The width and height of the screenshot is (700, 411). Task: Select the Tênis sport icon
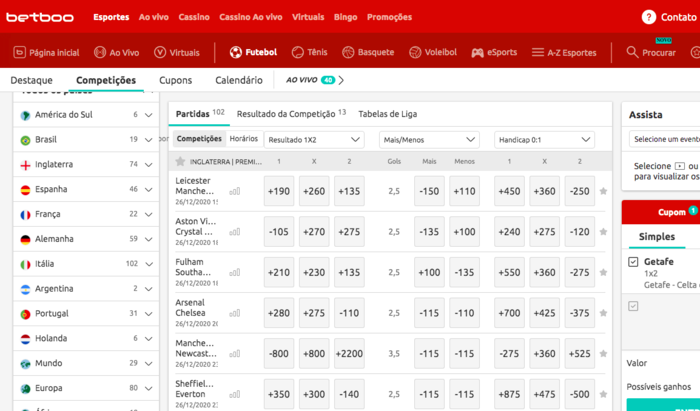pyautogui.click(x=298, y=52)
